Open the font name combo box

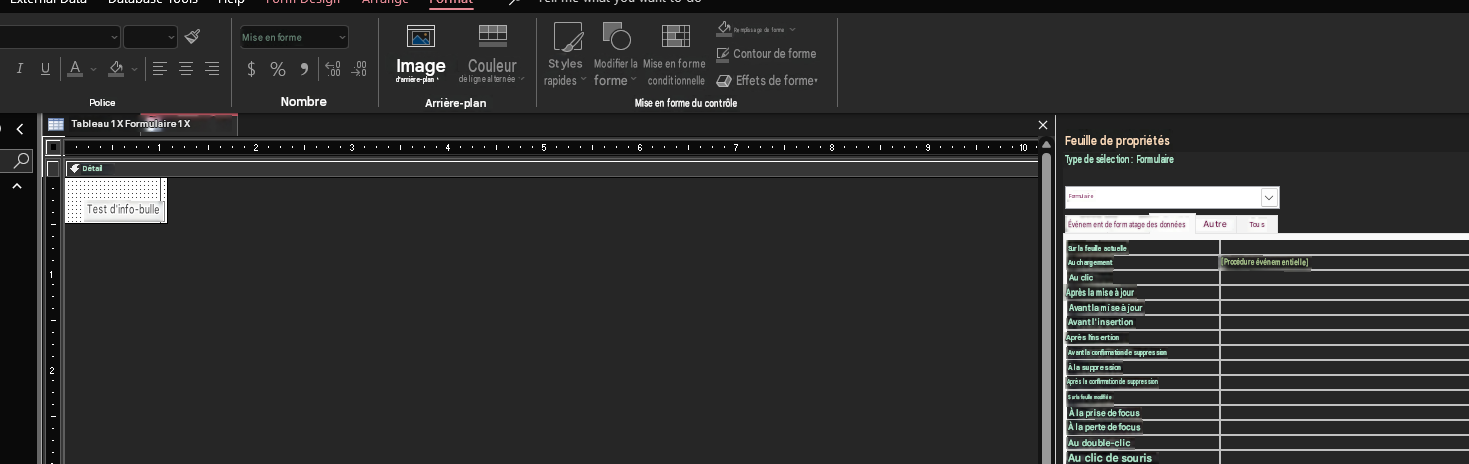pyautogui.click(x=59, y=37)
